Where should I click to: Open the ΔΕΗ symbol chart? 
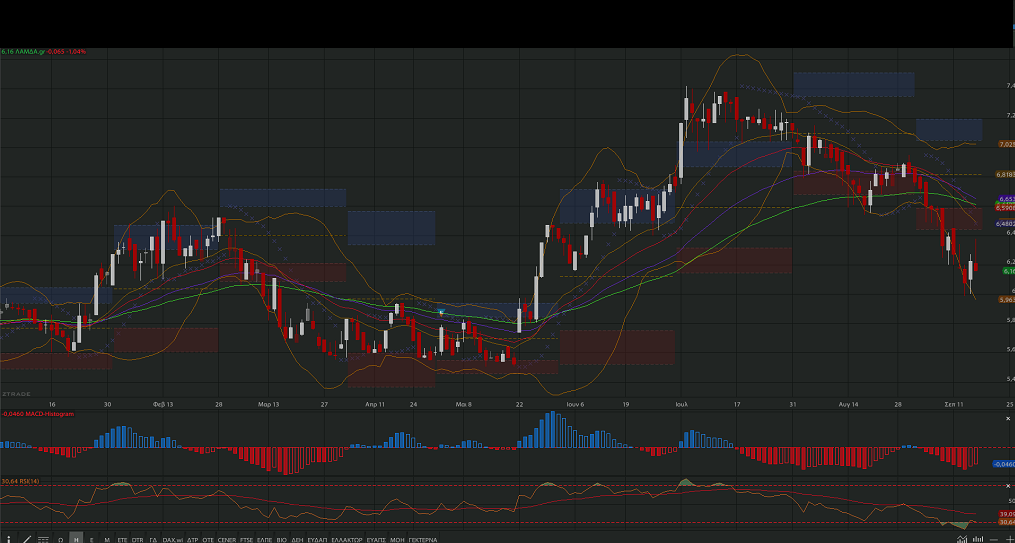297,539
